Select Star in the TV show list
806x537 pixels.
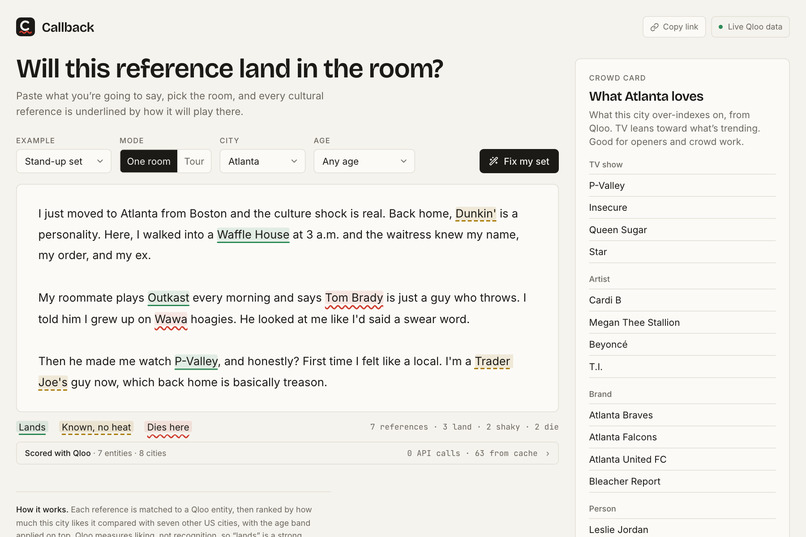coord(682,252)
